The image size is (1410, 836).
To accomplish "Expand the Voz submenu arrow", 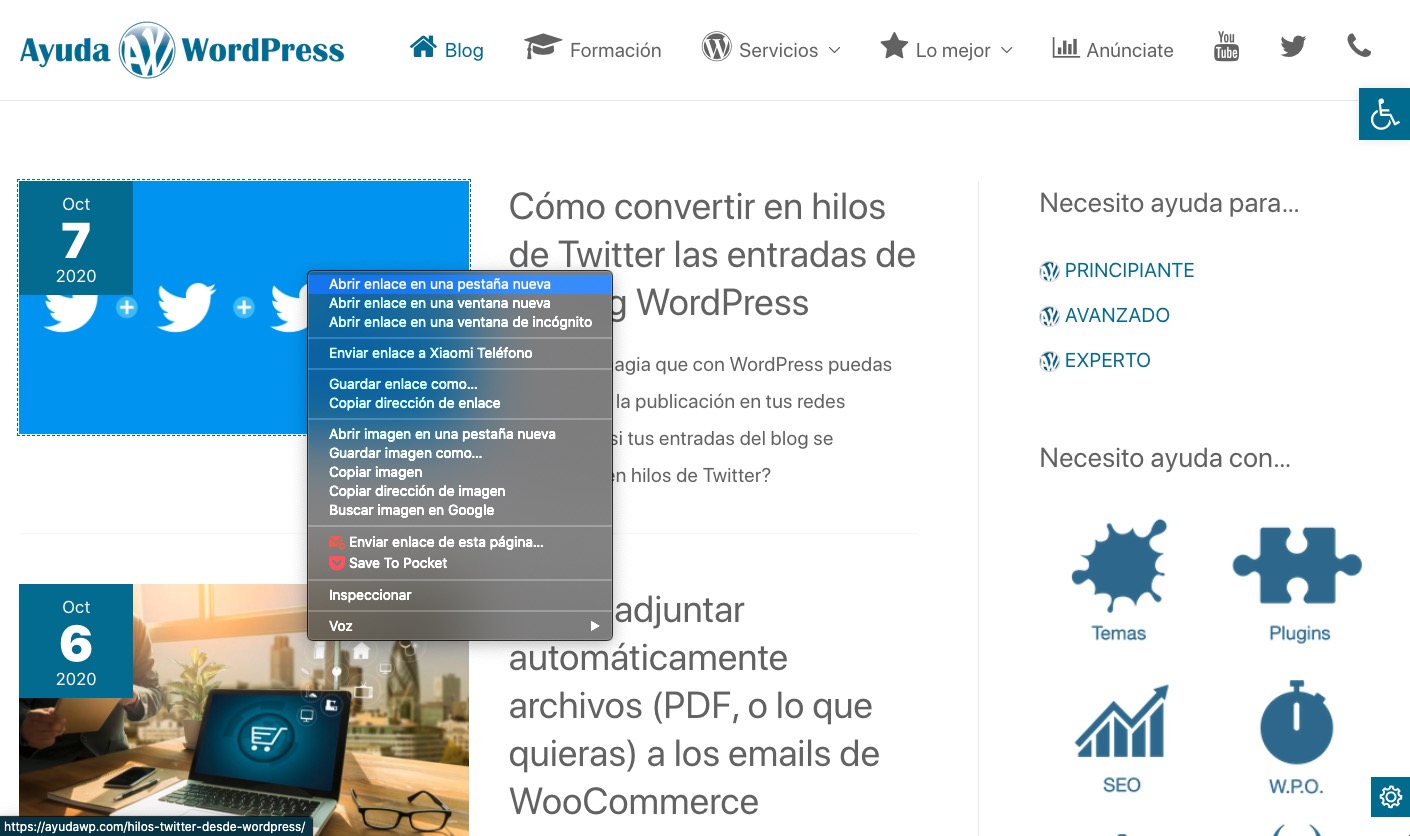I will pyautogui.click(x=594, y=626).
